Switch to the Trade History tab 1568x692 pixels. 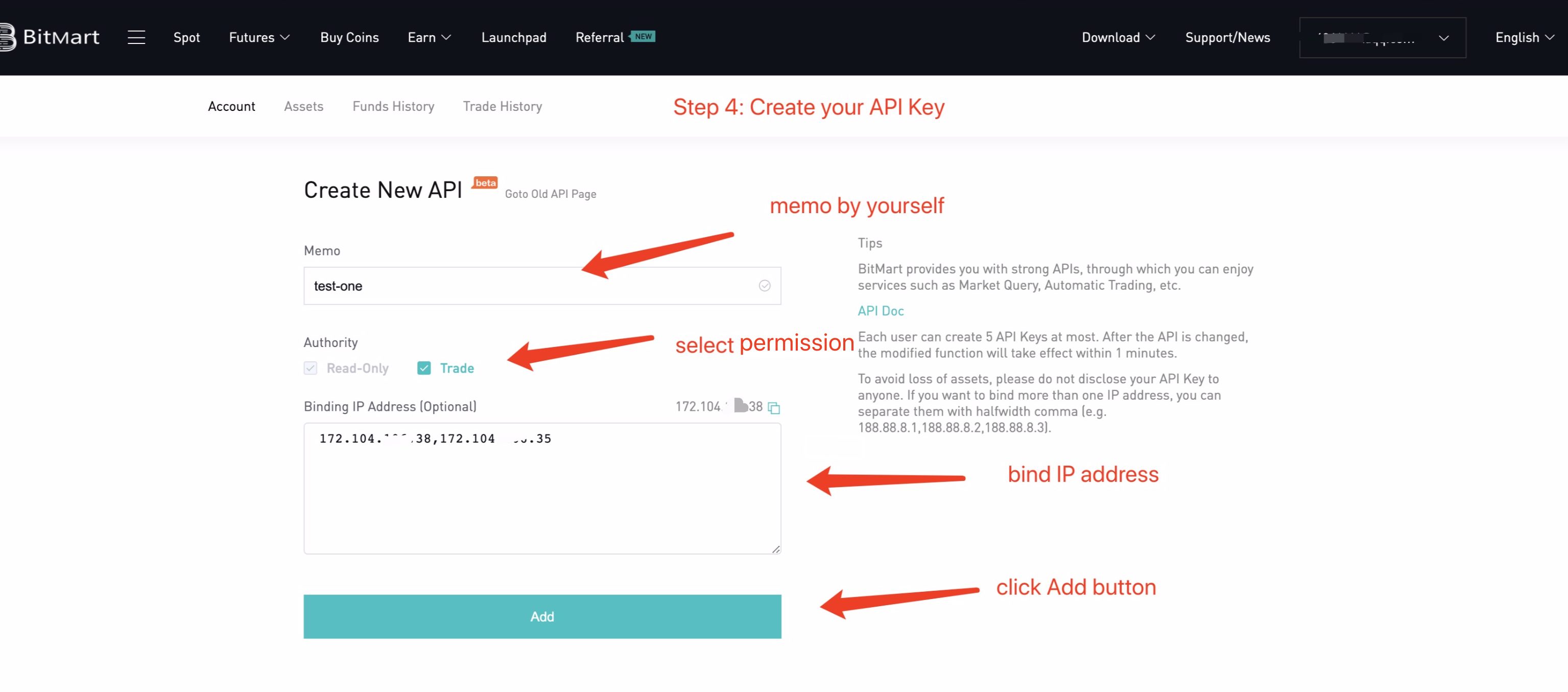502,106
